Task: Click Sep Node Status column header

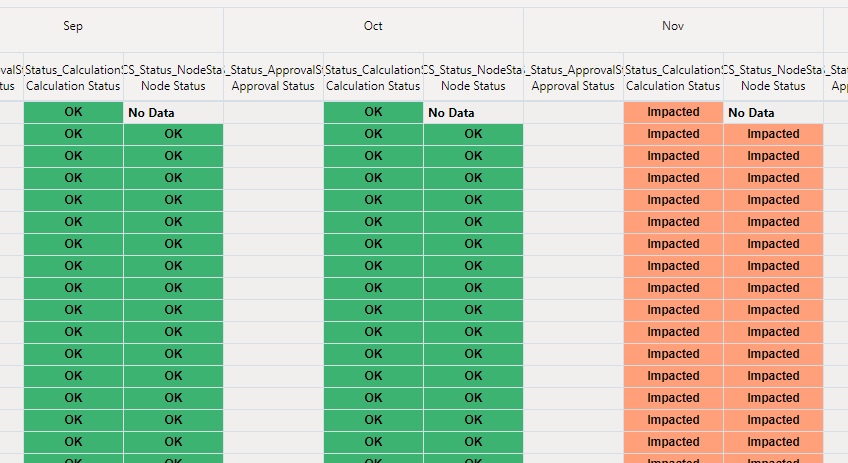Action: [174, 77]
